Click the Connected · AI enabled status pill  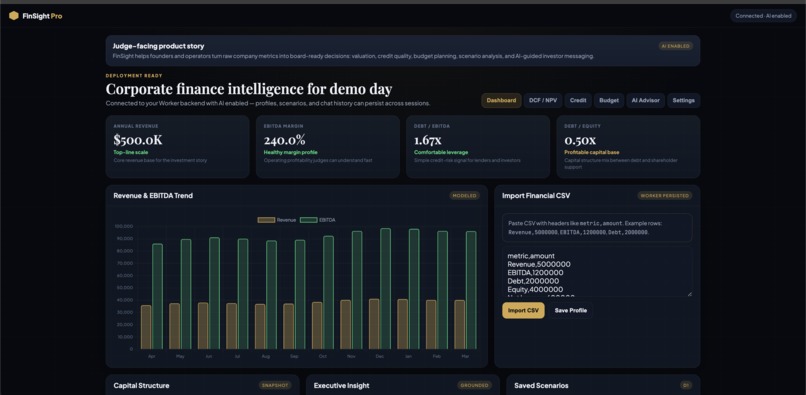[x=763, y=16]
